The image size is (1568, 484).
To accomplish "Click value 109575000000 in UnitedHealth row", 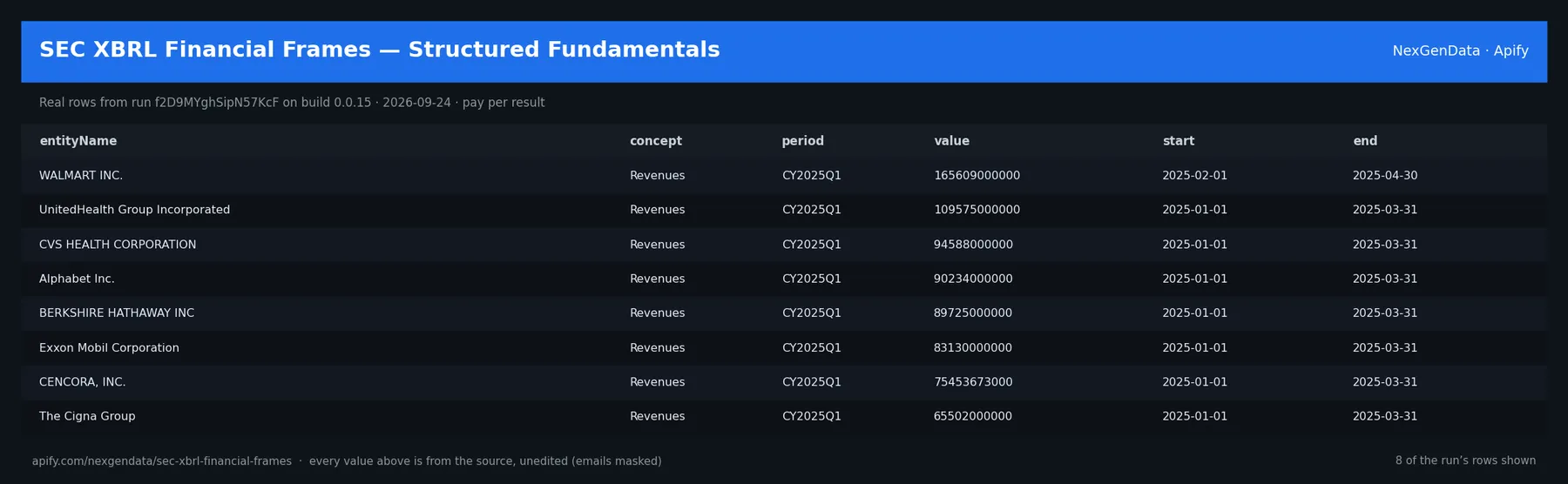I will tap(977, 210).
